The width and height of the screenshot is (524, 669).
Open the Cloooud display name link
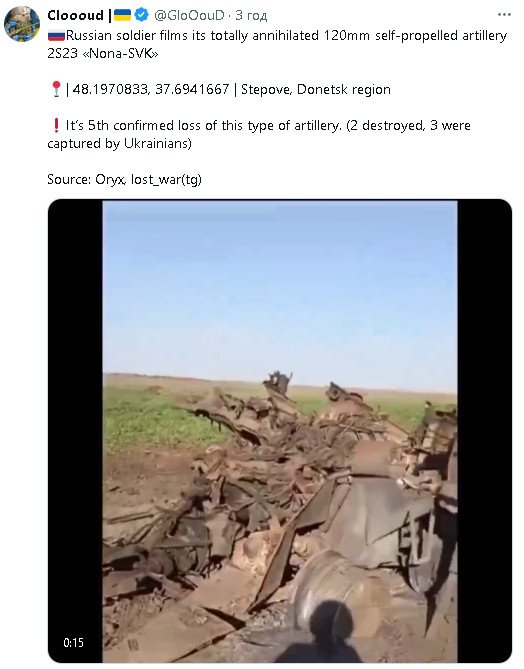pos(75,15)
